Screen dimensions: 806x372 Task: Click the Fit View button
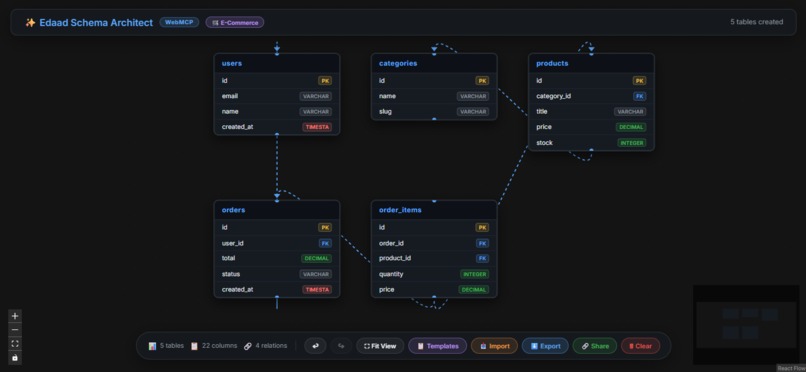[x=380, y=346]
